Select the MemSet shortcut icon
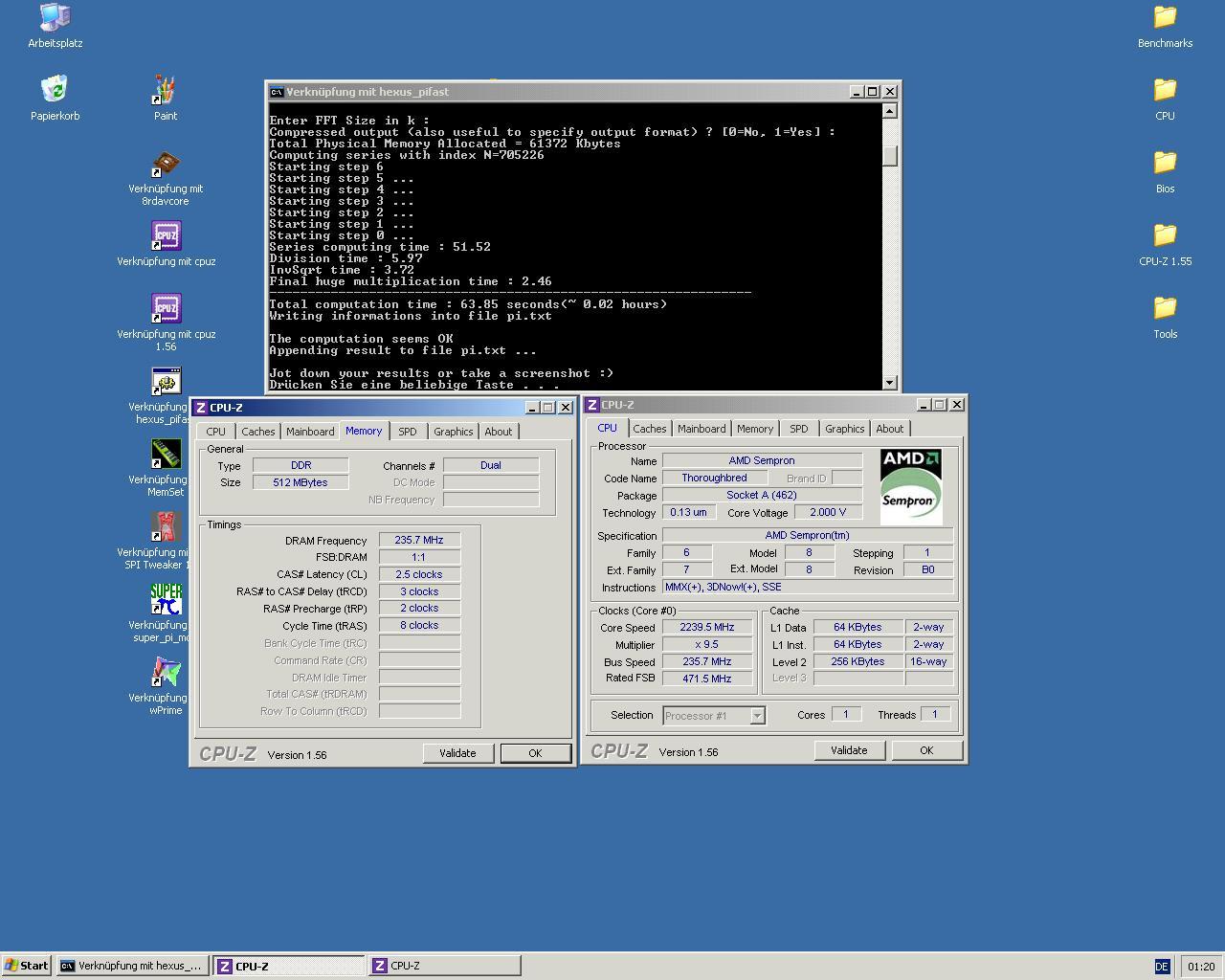Image resolution: width=1225 pixels, height=980 pixels. [166, 454]
